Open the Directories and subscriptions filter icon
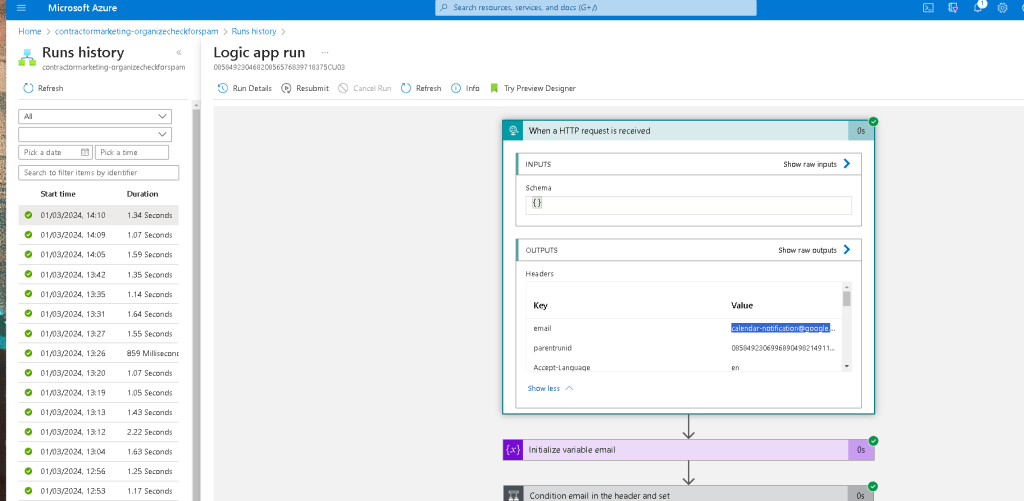1024x501 pixels. pos(952,8)
